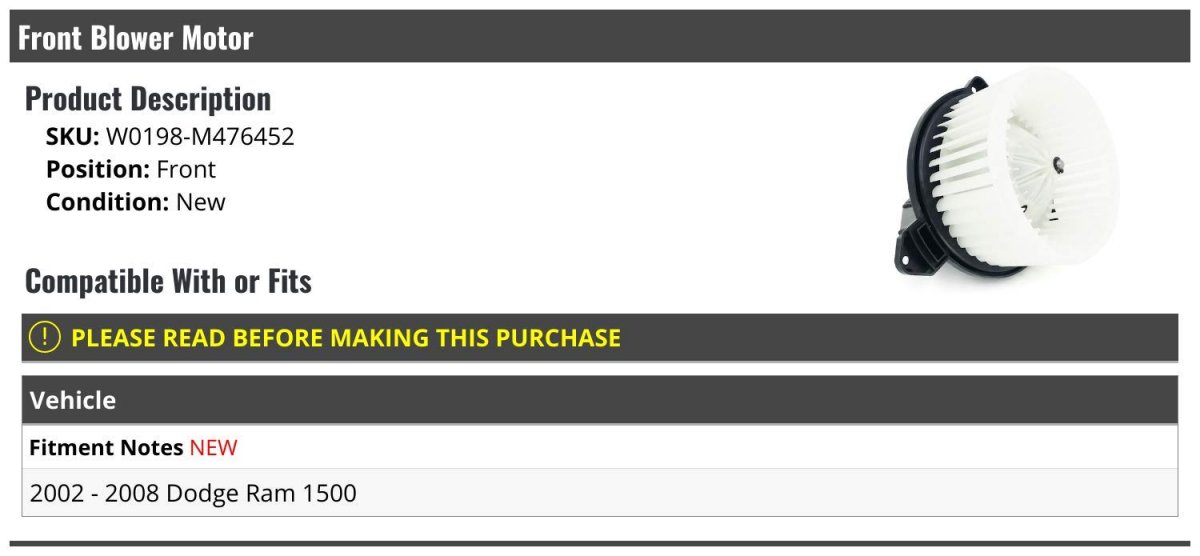Click the word Dodge in fitment row
Image resolution: width=1200 pixels, height=556 pixels.
199,493
